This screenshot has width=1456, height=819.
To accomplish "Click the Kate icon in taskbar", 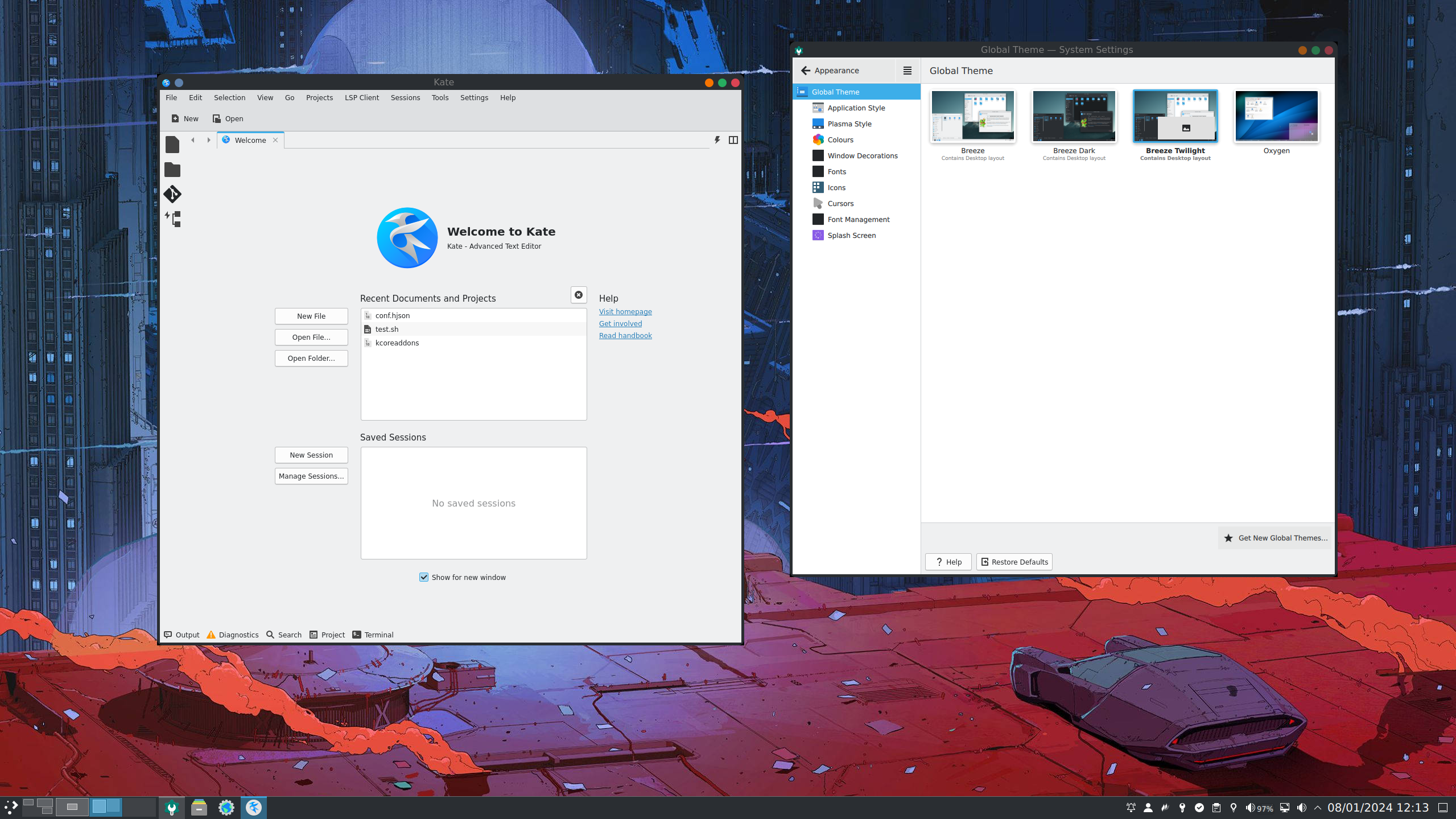I will 254,807.
